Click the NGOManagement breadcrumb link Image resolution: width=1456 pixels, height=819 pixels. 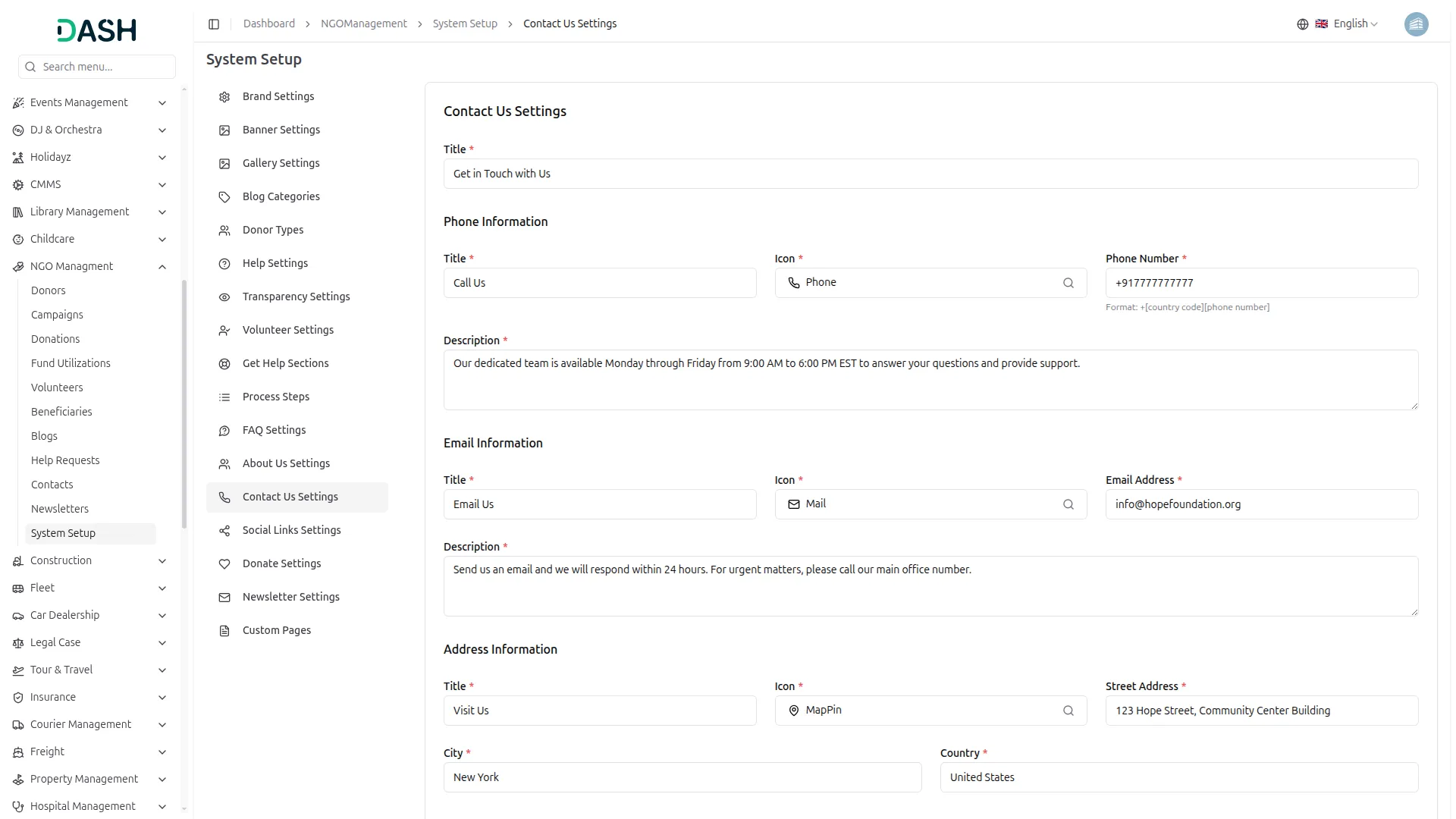(363, 24)
